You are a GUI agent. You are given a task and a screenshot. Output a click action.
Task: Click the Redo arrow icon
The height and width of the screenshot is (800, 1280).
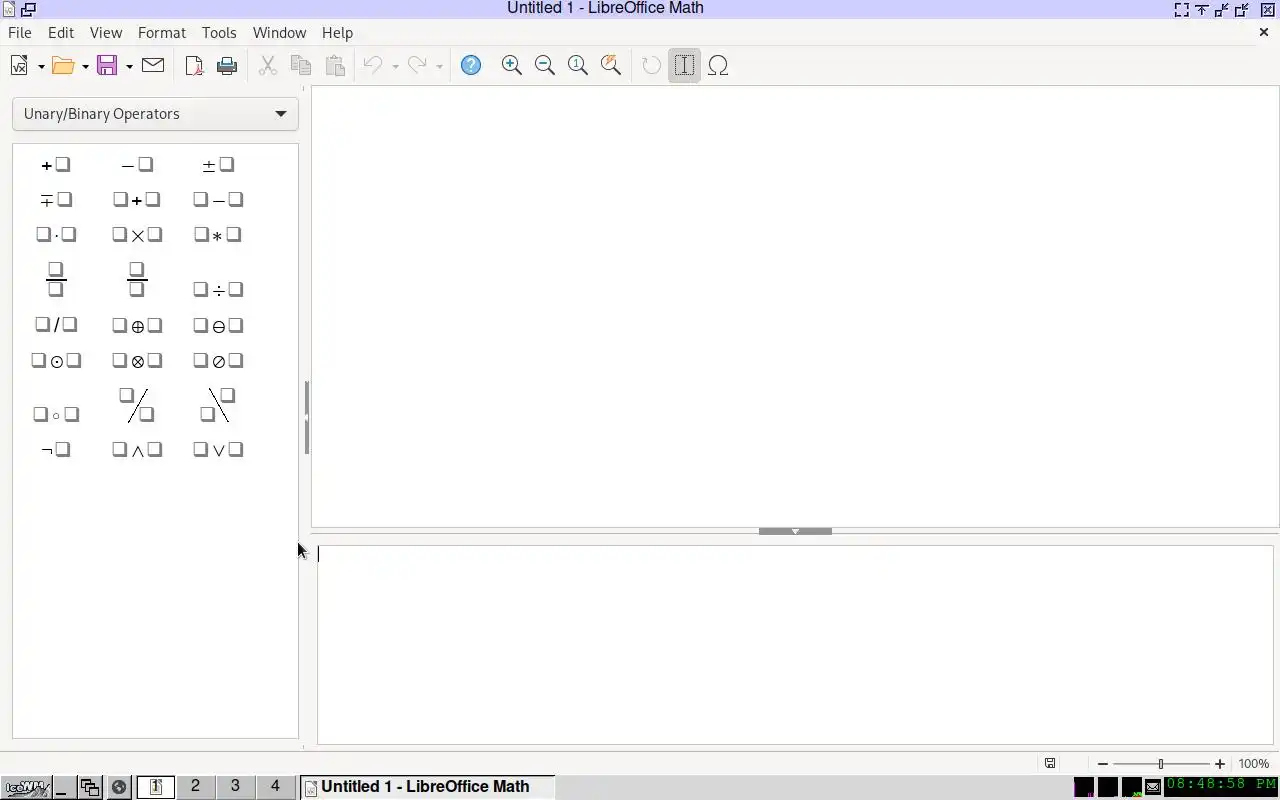coord(417,66)
